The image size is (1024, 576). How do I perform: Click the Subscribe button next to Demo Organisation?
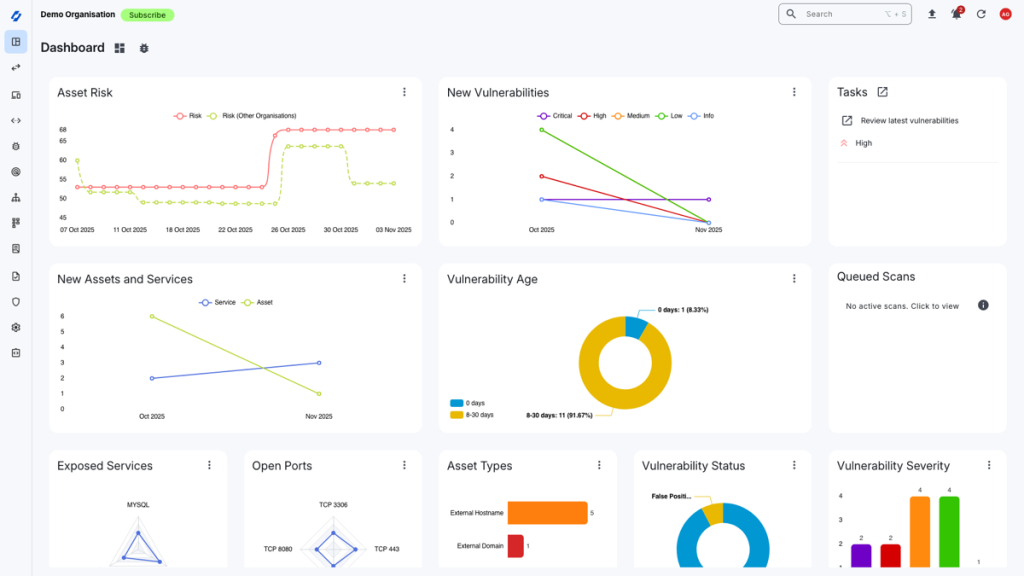point(148,14)
